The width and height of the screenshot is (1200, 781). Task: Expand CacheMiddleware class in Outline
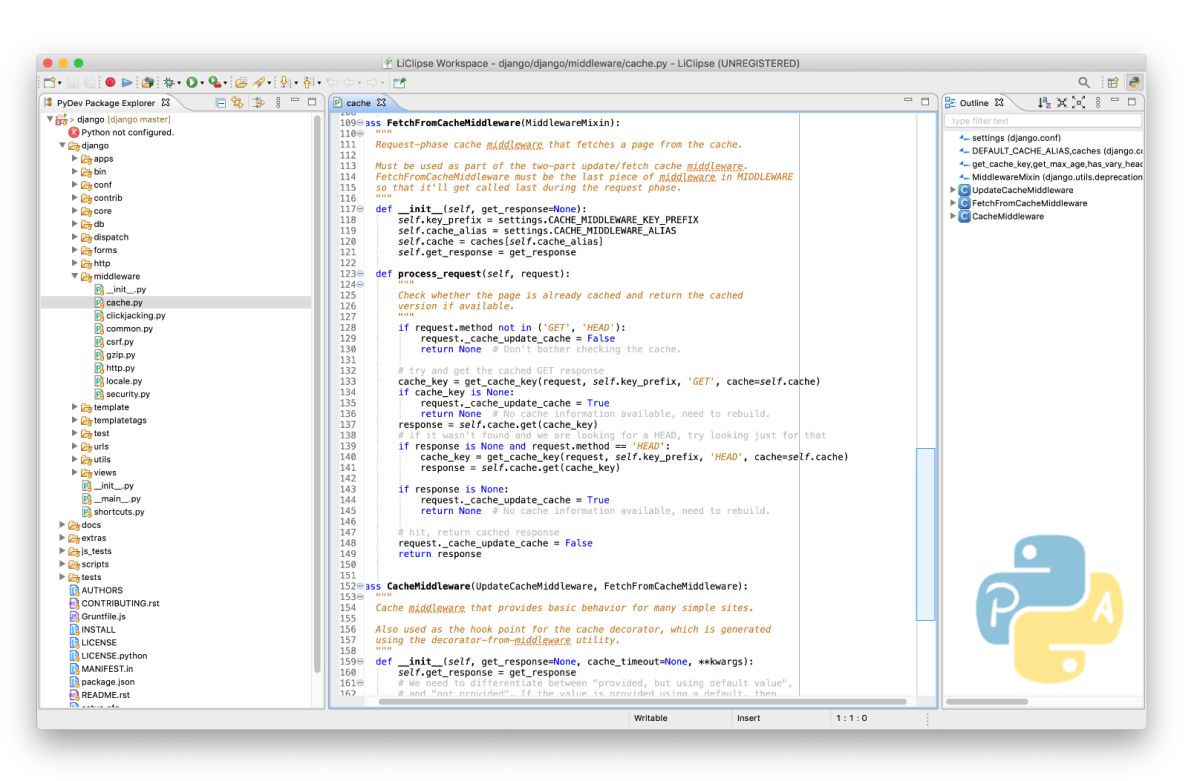952,216
